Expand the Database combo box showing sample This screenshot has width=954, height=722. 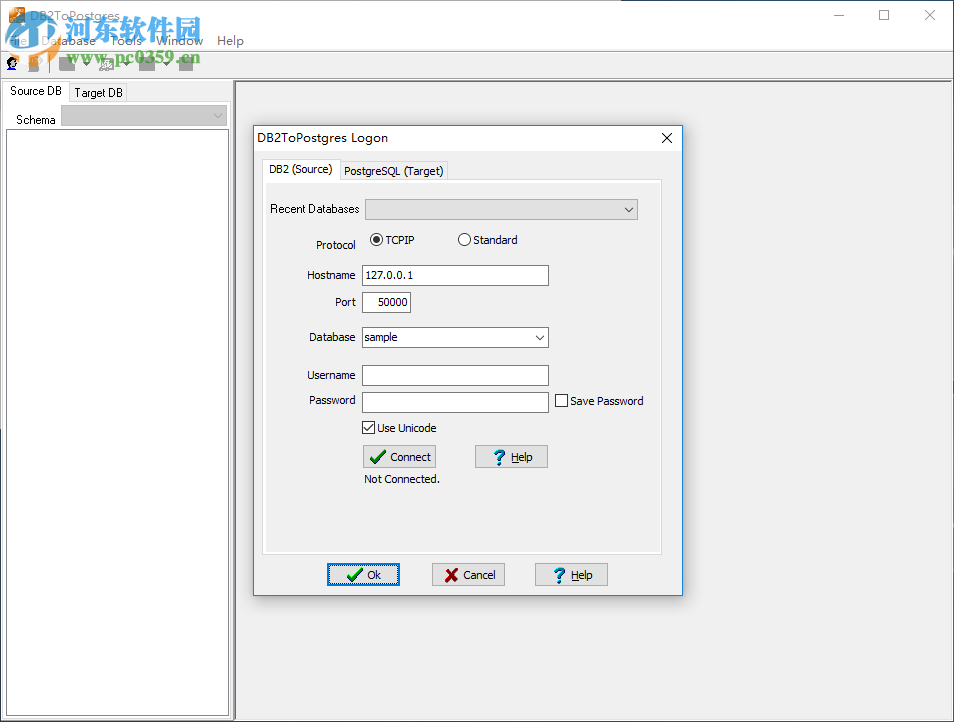coord(539,337)
